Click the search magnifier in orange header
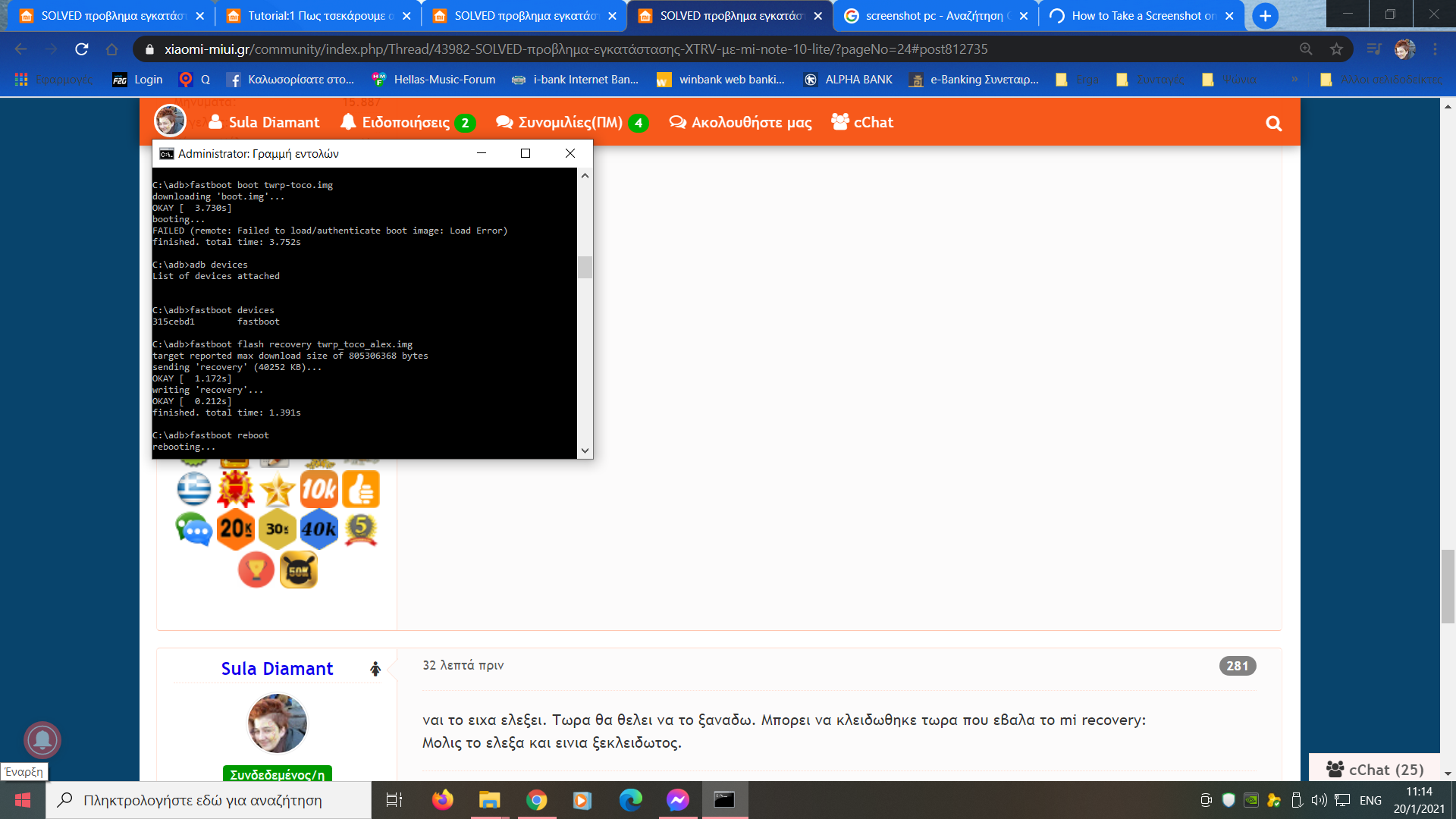1456x819 pixels. click(1273, 124)
